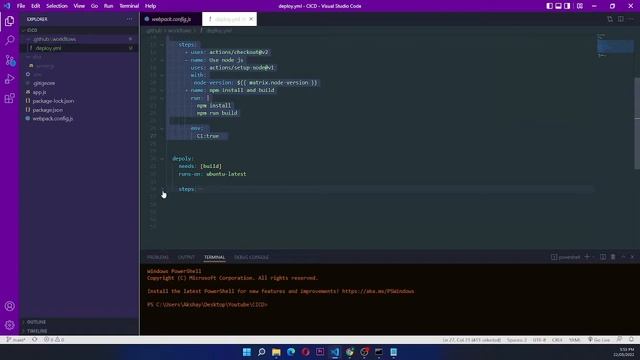The height and width of the screenshot is (360, 640).
Task: Open the Terminal menu
Action: (x=129, y=6)
